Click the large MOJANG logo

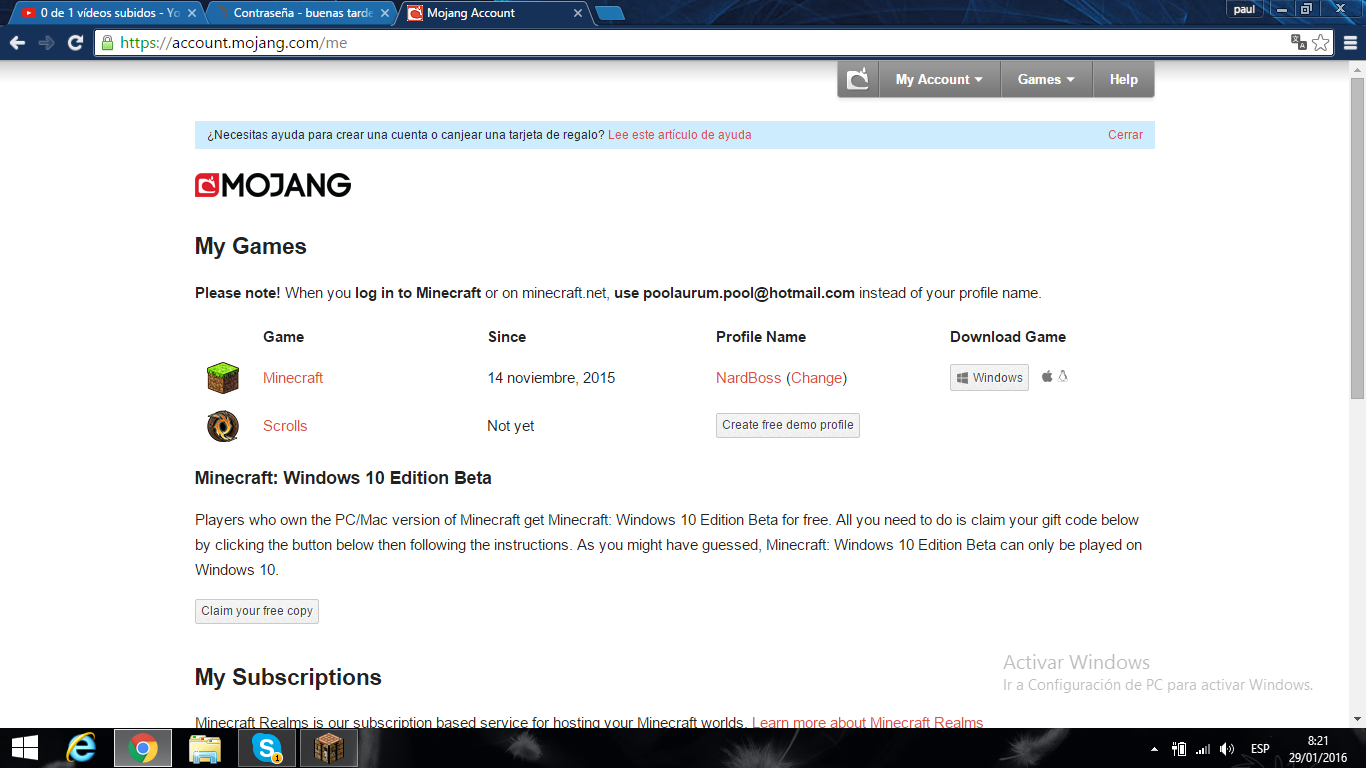(273, 185)
